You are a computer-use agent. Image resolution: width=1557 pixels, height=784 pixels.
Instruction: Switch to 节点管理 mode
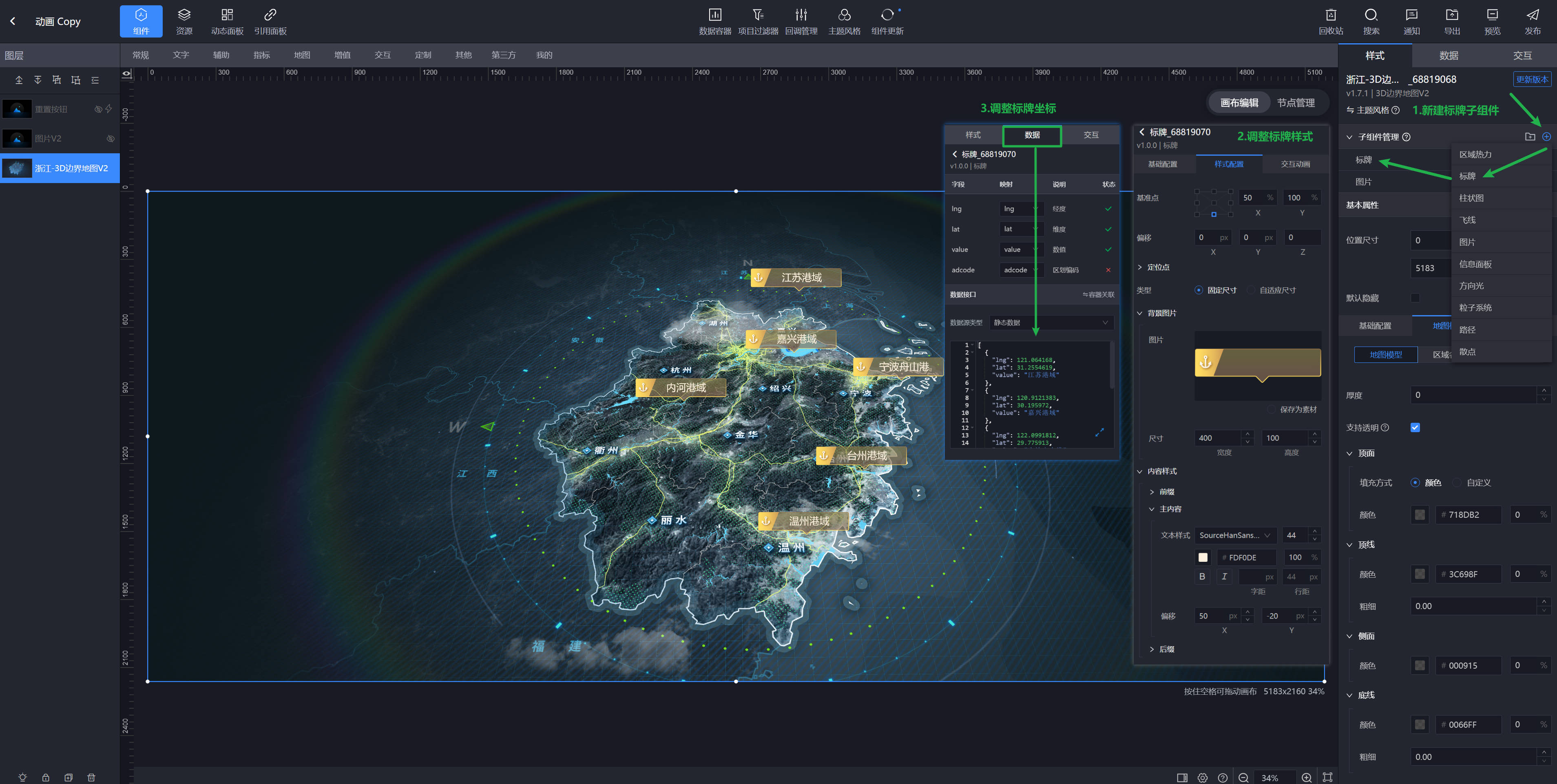tap(1295, 103)
